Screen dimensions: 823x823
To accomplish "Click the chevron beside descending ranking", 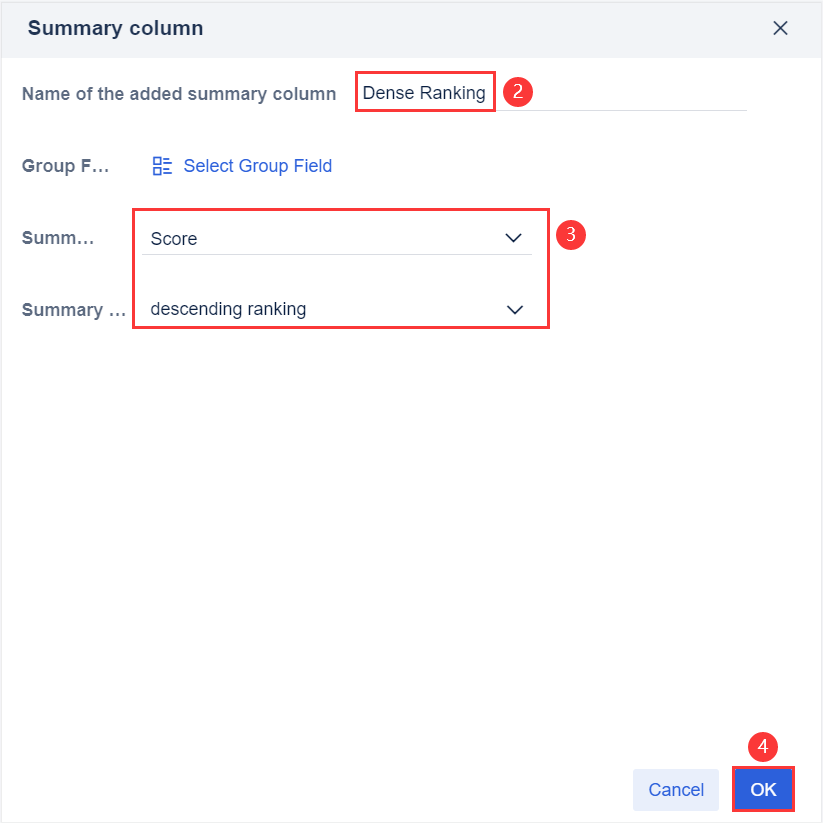I will (x=515, y=309).
